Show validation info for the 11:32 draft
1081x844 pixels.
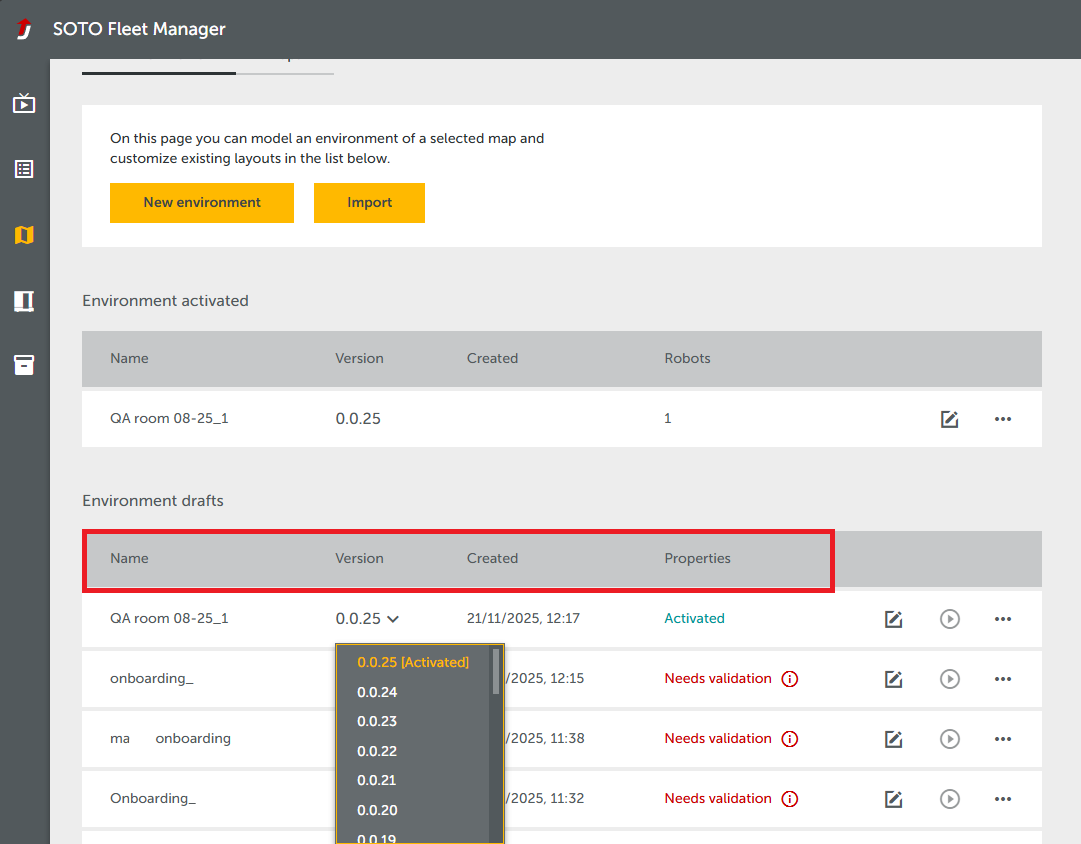click(x=790, y=798)
